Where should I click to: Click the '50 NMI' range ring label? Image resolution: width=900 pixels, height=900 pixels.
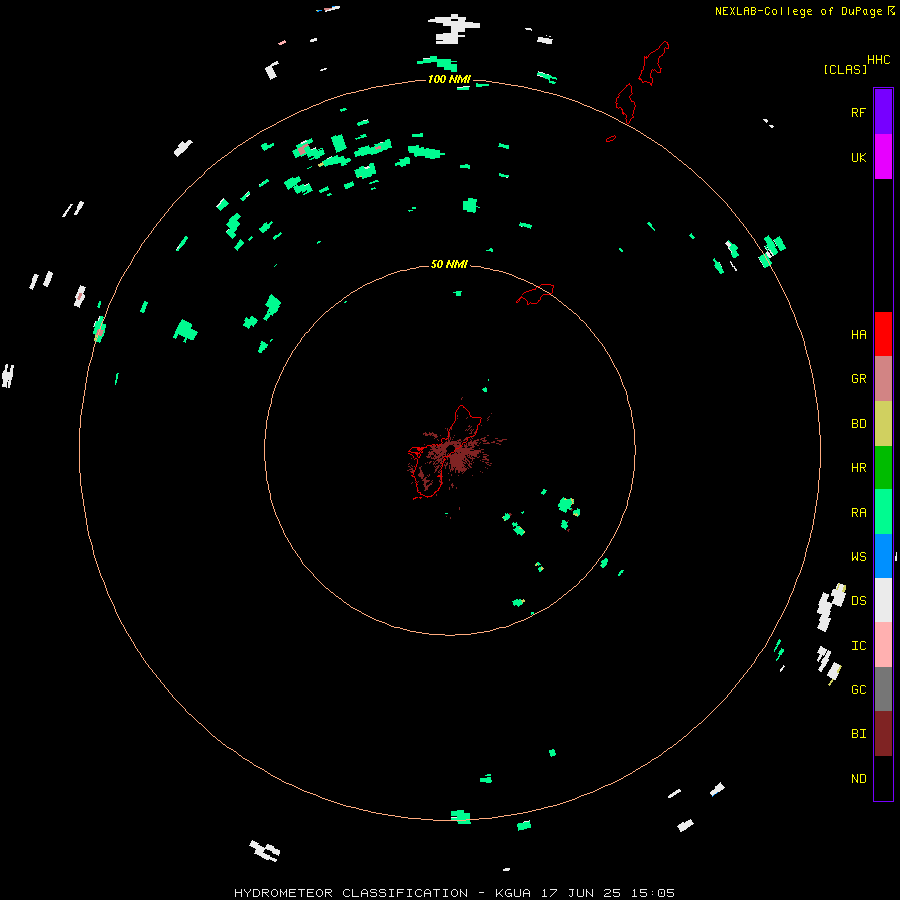pyautogui.click(x=449, y=264)
